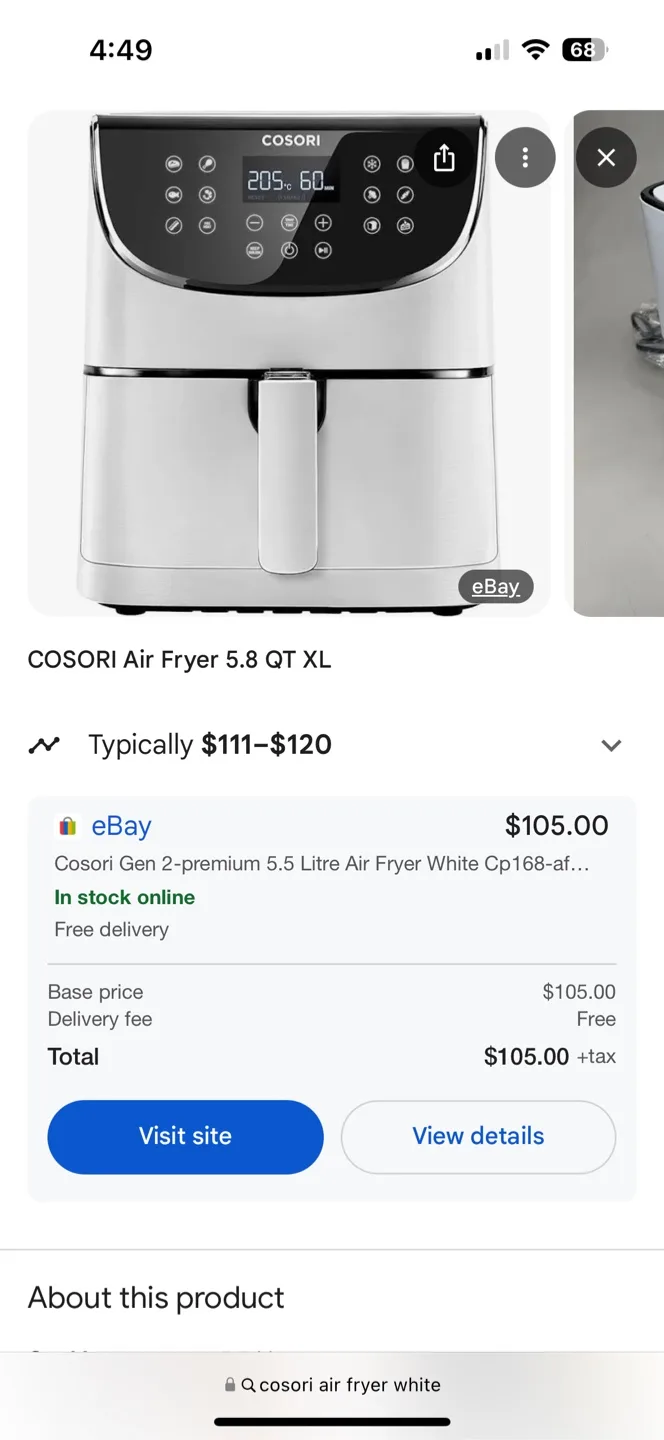Tap the cellular signal bars icon
This screenshot has height=1440, width=664.
[x=490, y=49]
